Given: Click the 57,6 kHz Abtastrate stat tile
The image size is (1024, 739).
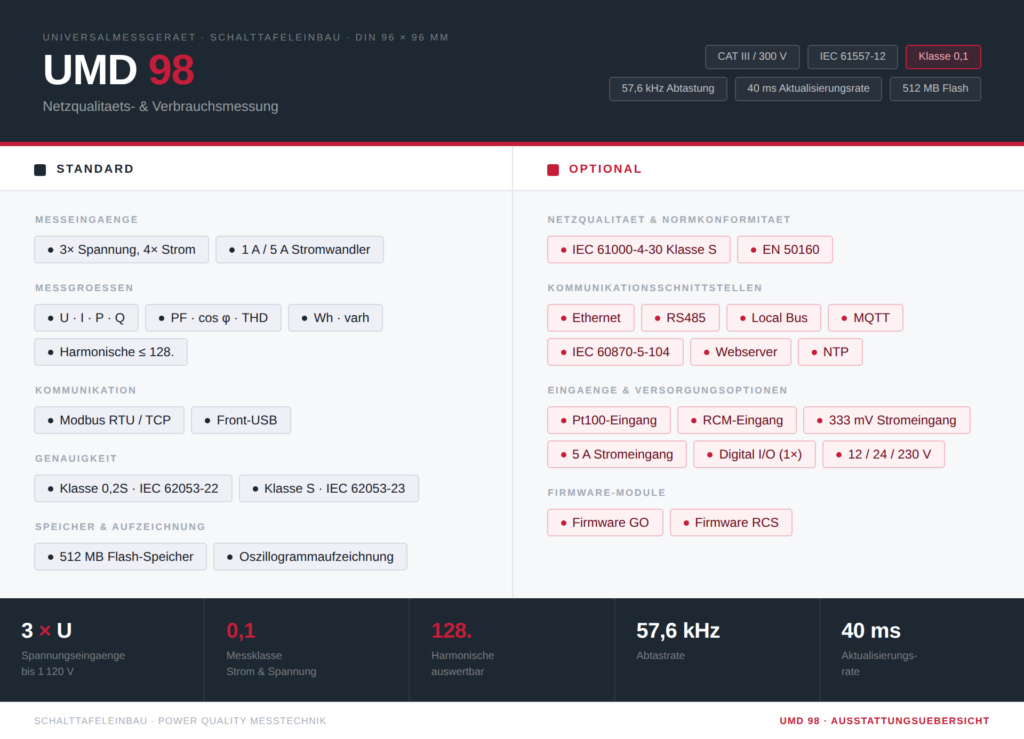Looking at the screenshot, I should 716,649.
